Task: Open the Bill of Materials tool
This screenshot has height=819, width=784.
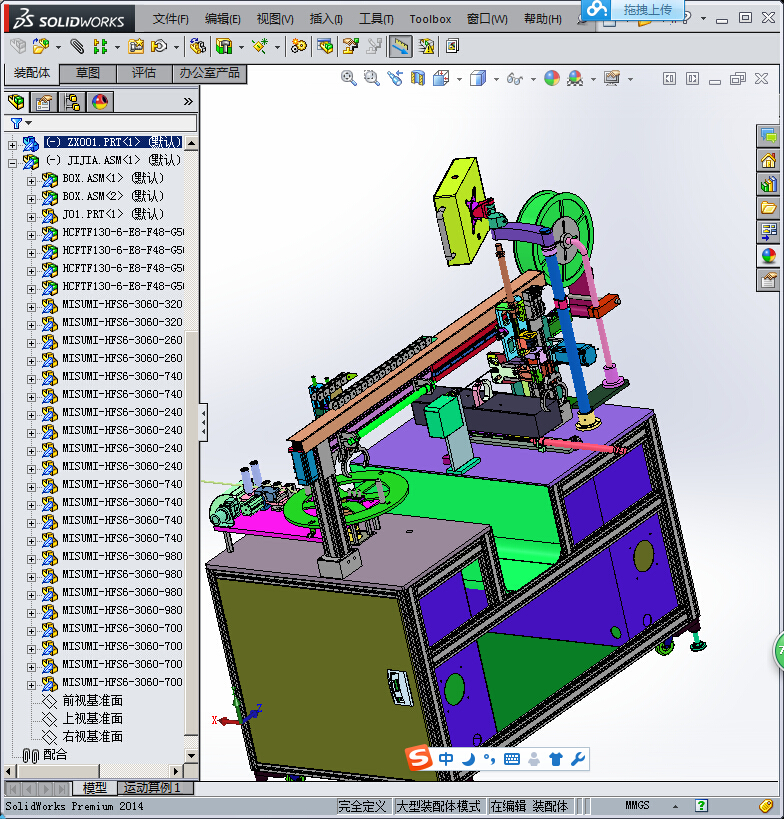Action: click(325, 46)
